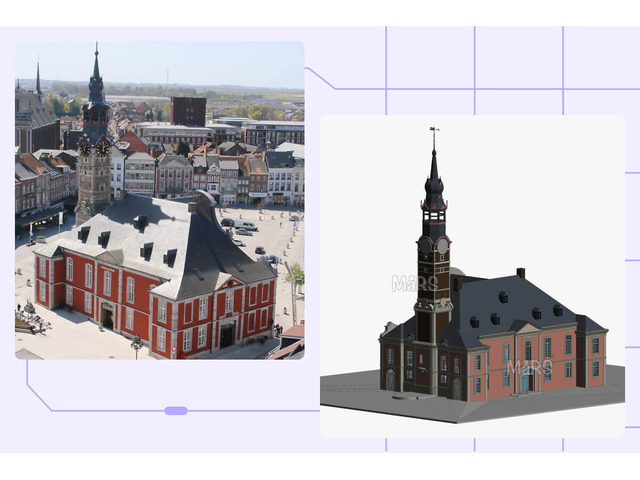
Task: Select the weather vane atop the 3D tower
Action: [433, 132]
